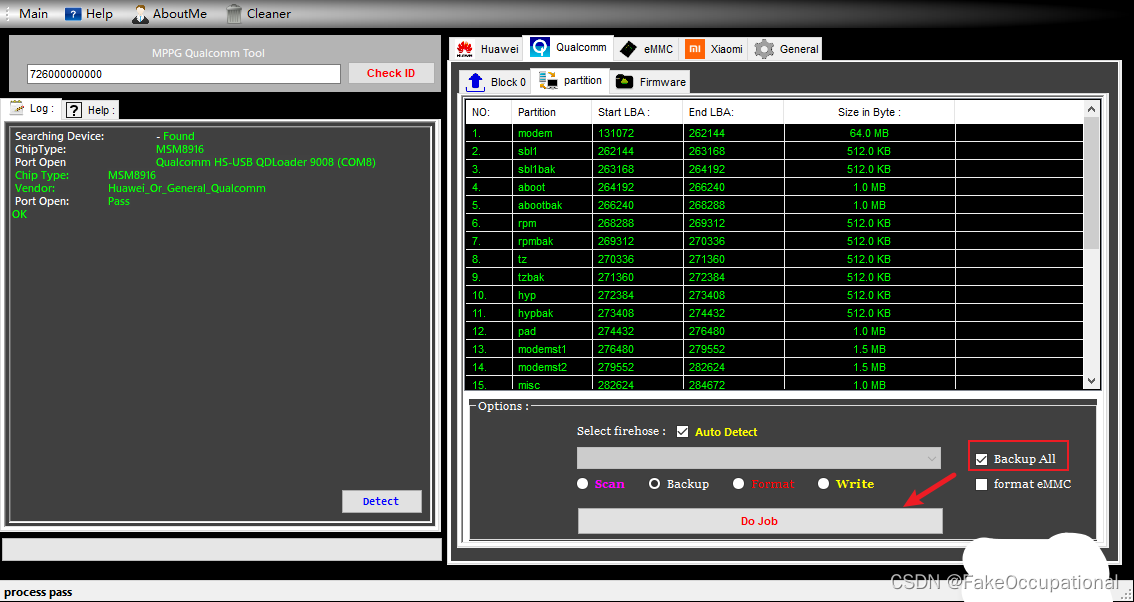Viewport: 1134px width, 602px height.
Task: Click the Log tab notepad icon
Action: tap(17, 108)
